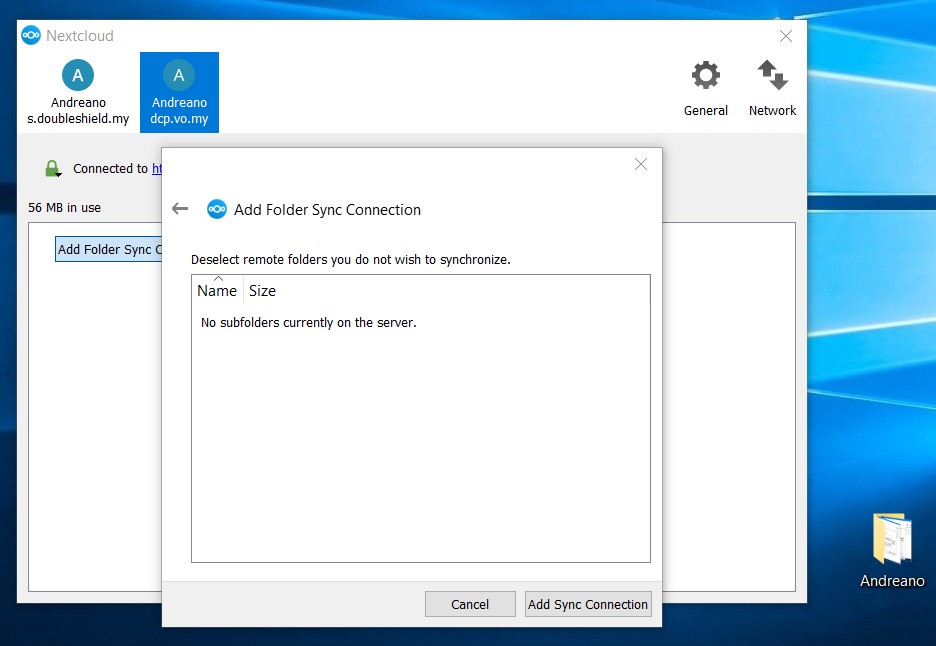Click the background Add Folder Sync button
Image resolution: width=936 pixels, height=646 pixels.
pyautogui.click(x=108, y=250)
